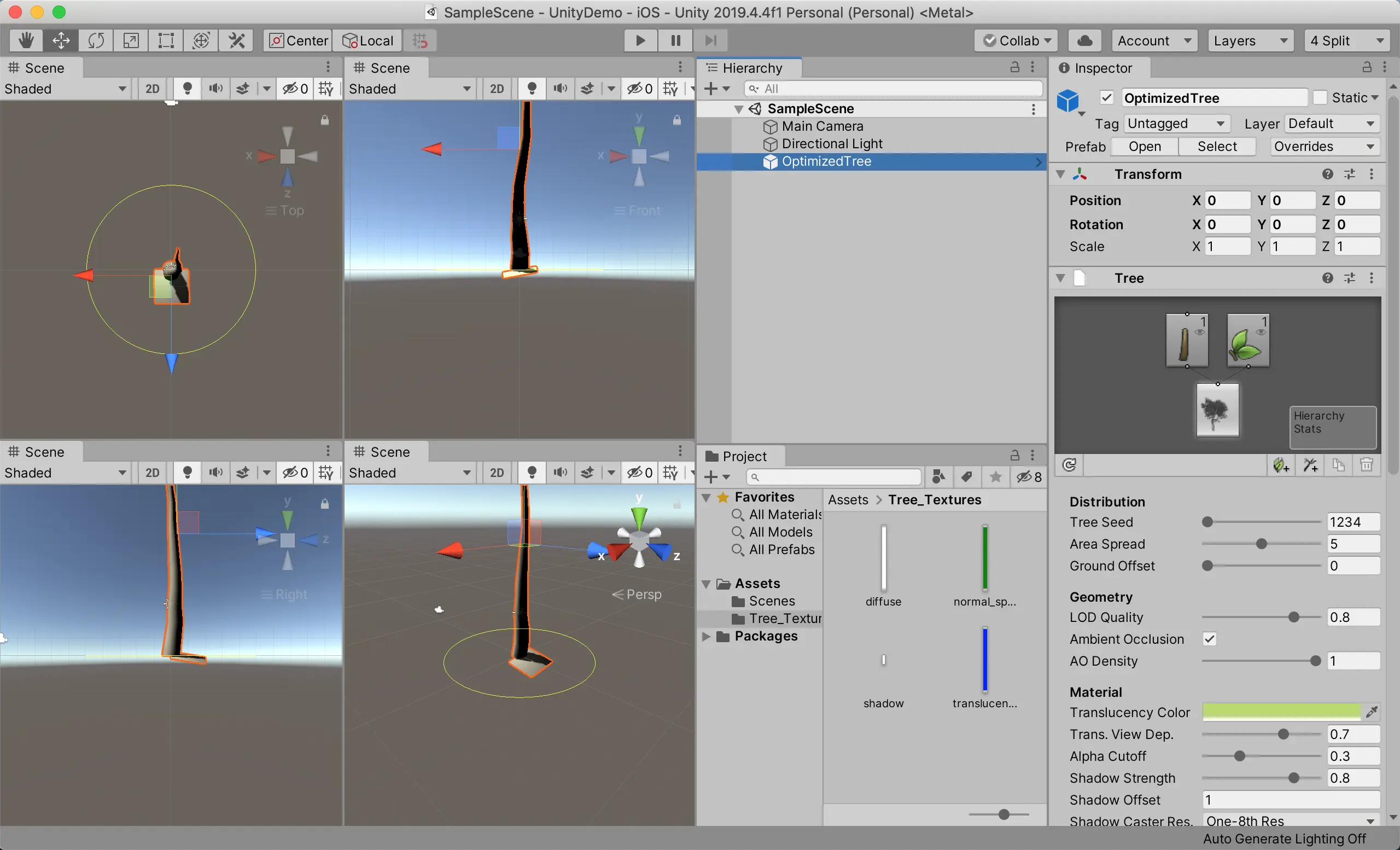Viewport: 1400px width, 850px height.
Task: Click the Play button
Action: click(640, 40)
